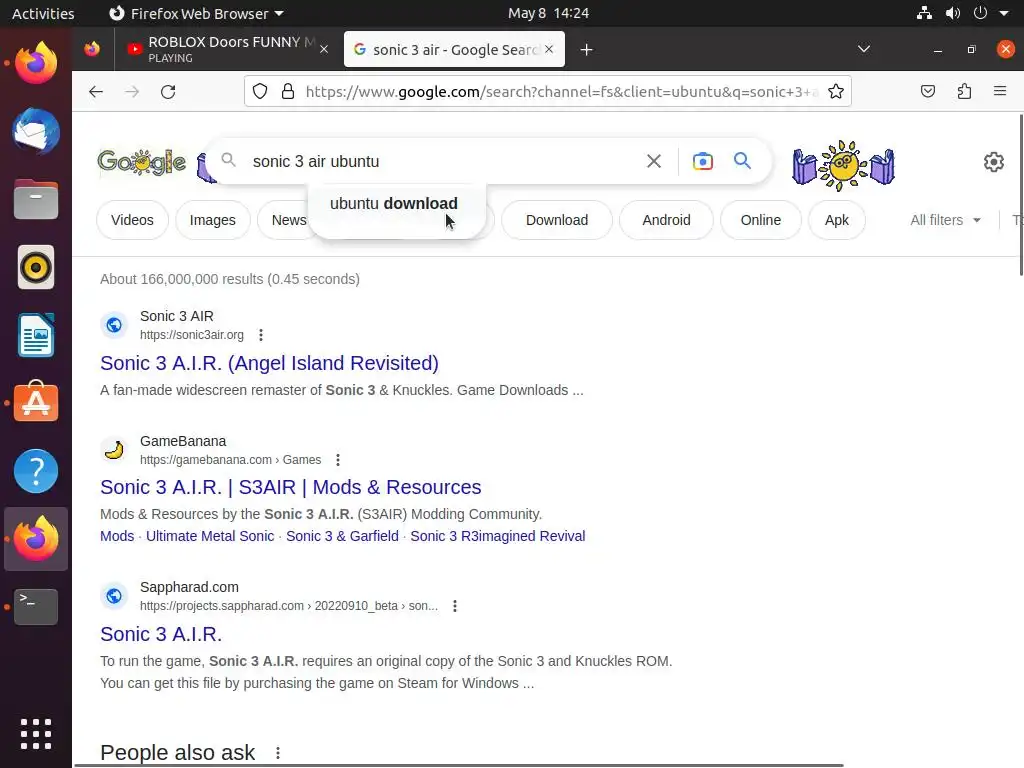Go back to the previous page
The width and height of the screenshot is (1024, 768).
click(96, 91)
